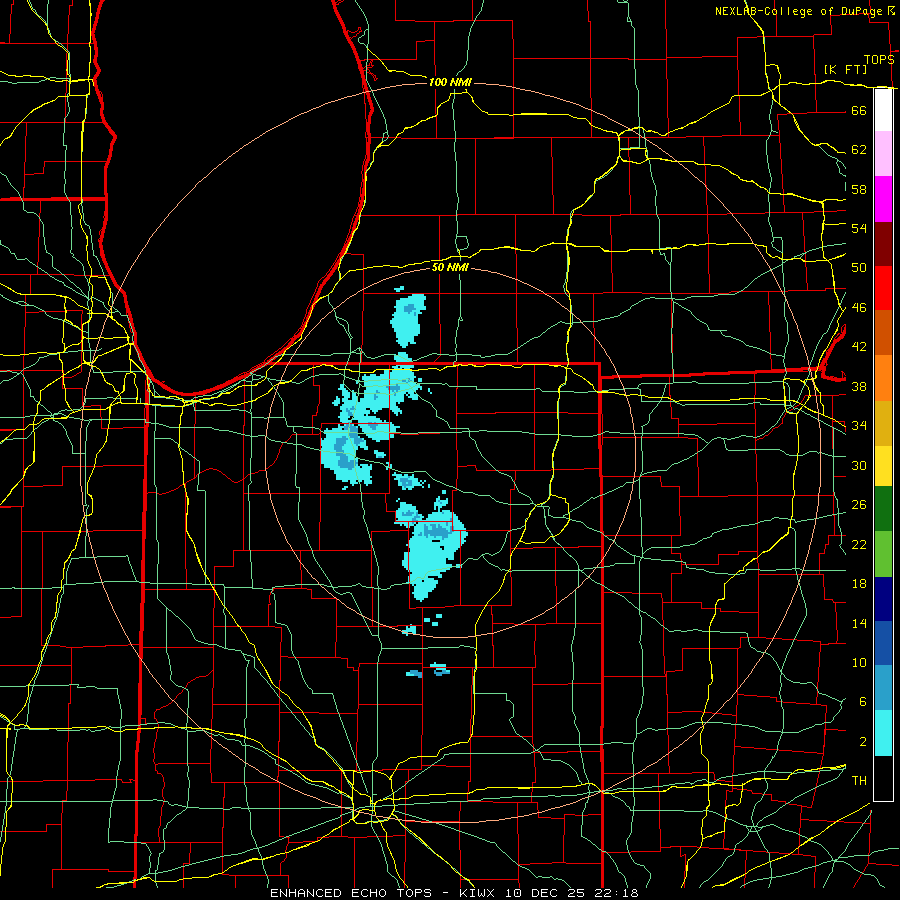
Task: Pick the burnt orange legend swatch
Action: click(x=883, y=332)
